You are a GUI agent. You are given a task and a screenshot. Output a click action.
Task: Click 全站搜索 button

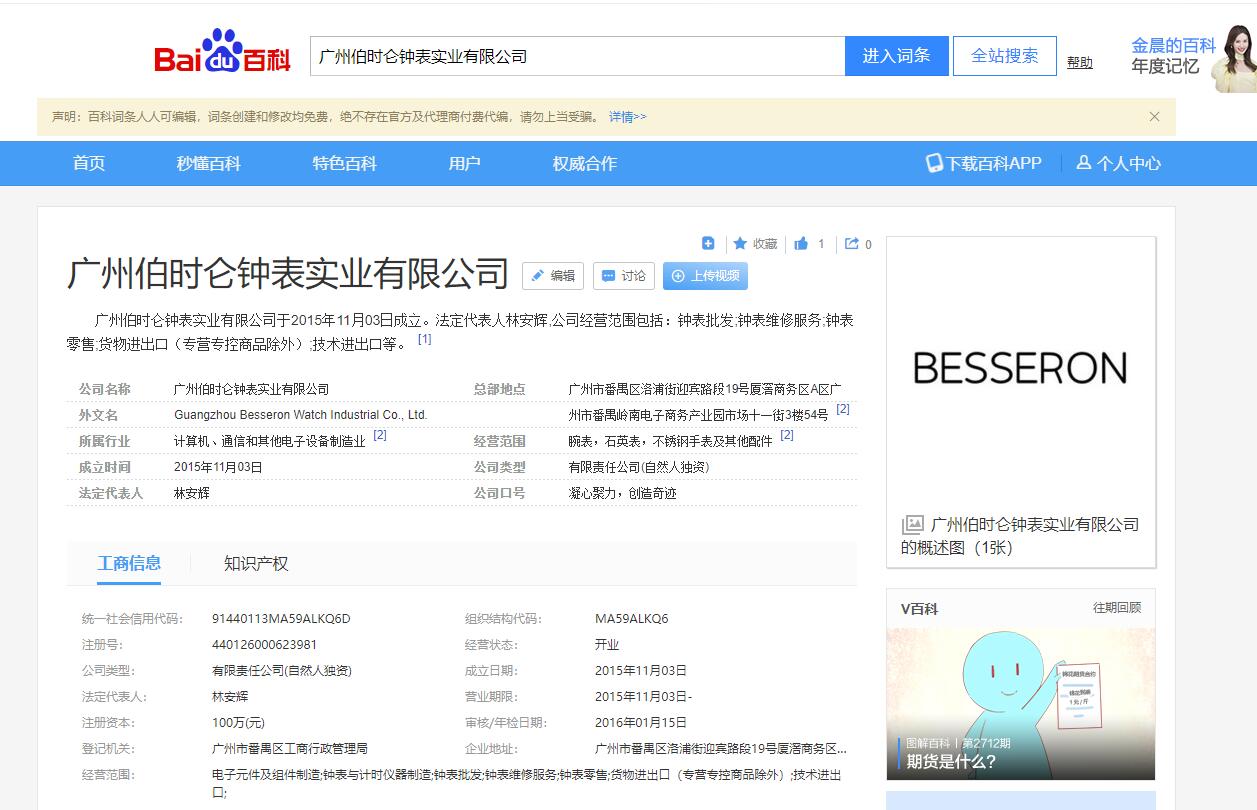1005,56
